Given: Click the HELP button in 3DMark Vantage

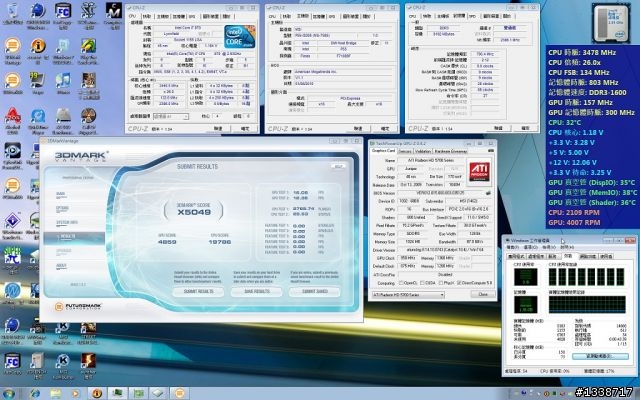Looking at the screenshot, I should [338, 167].
